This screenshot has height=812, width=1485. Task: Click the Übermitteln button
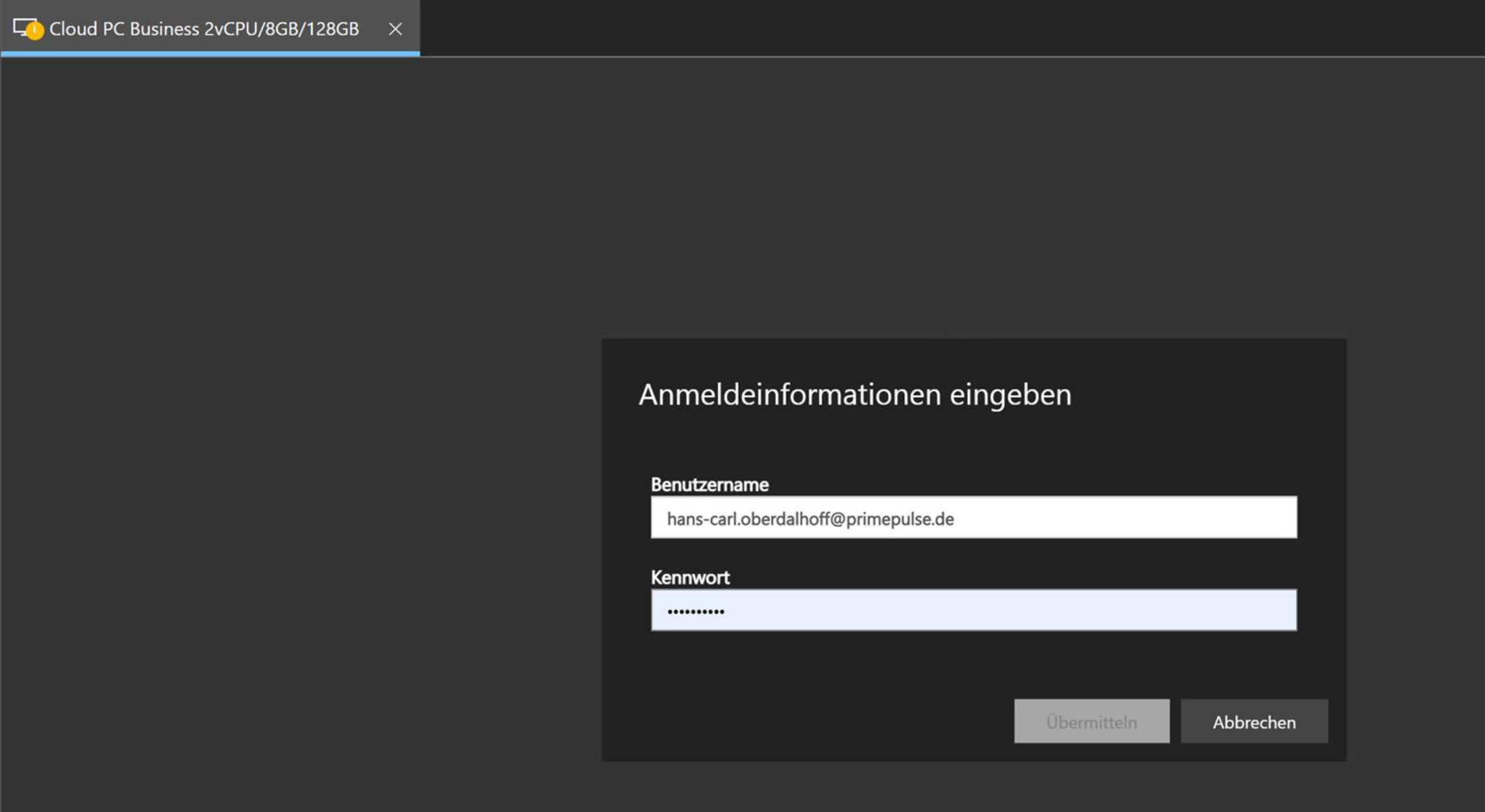(1091, 721)
